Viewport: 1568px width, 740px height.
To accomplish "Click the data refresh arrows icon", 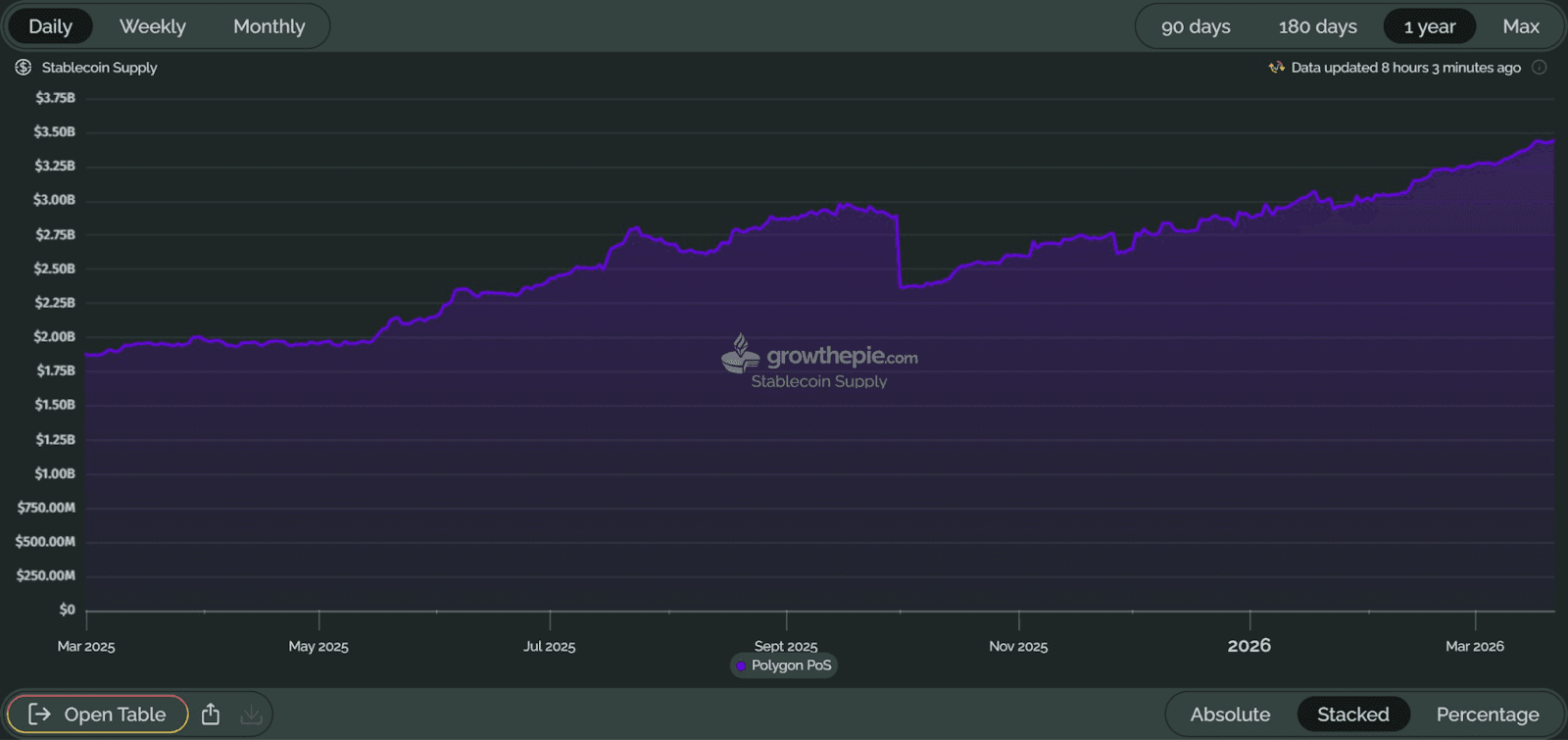I will 1276,68.
